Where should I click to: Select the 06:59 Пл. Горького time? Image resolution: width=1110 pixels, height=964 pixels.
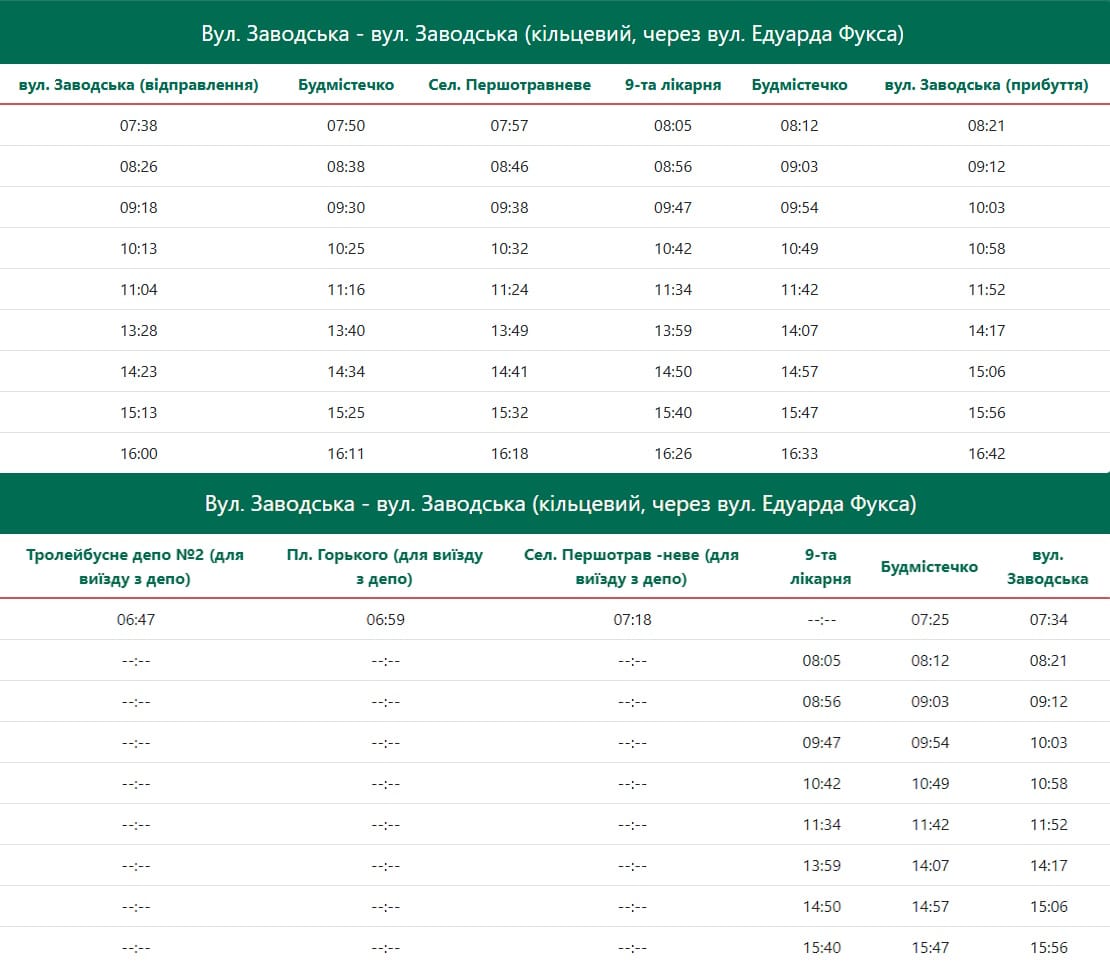385,620
